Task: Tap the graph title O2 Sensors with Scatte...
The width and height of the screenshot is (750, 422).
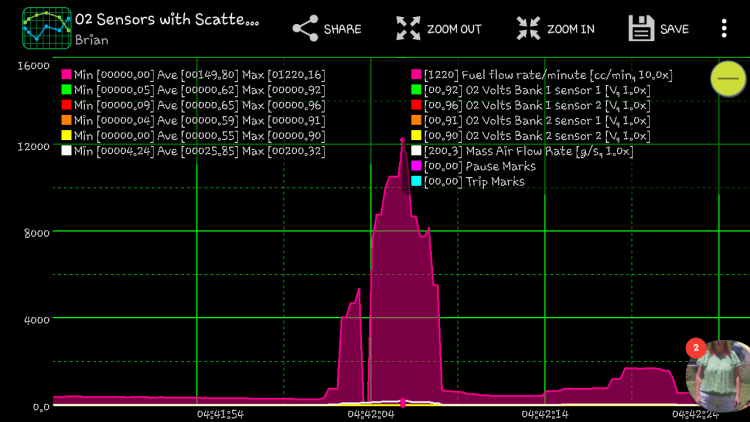Action: (x=167, y=20)
